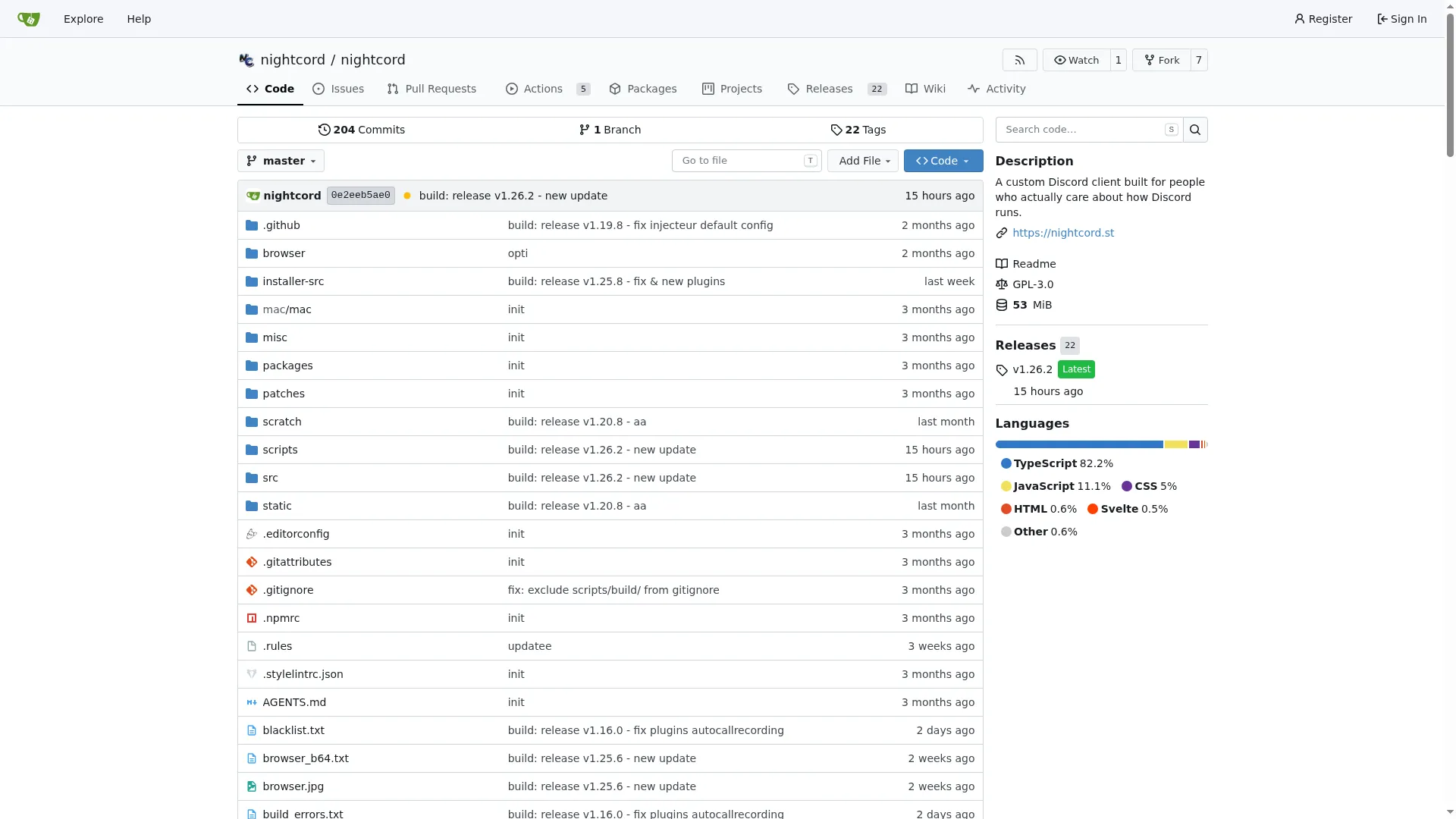Open the nightcord.st website link
This screenshot has height=819, width=1456.
point(1063,233)
